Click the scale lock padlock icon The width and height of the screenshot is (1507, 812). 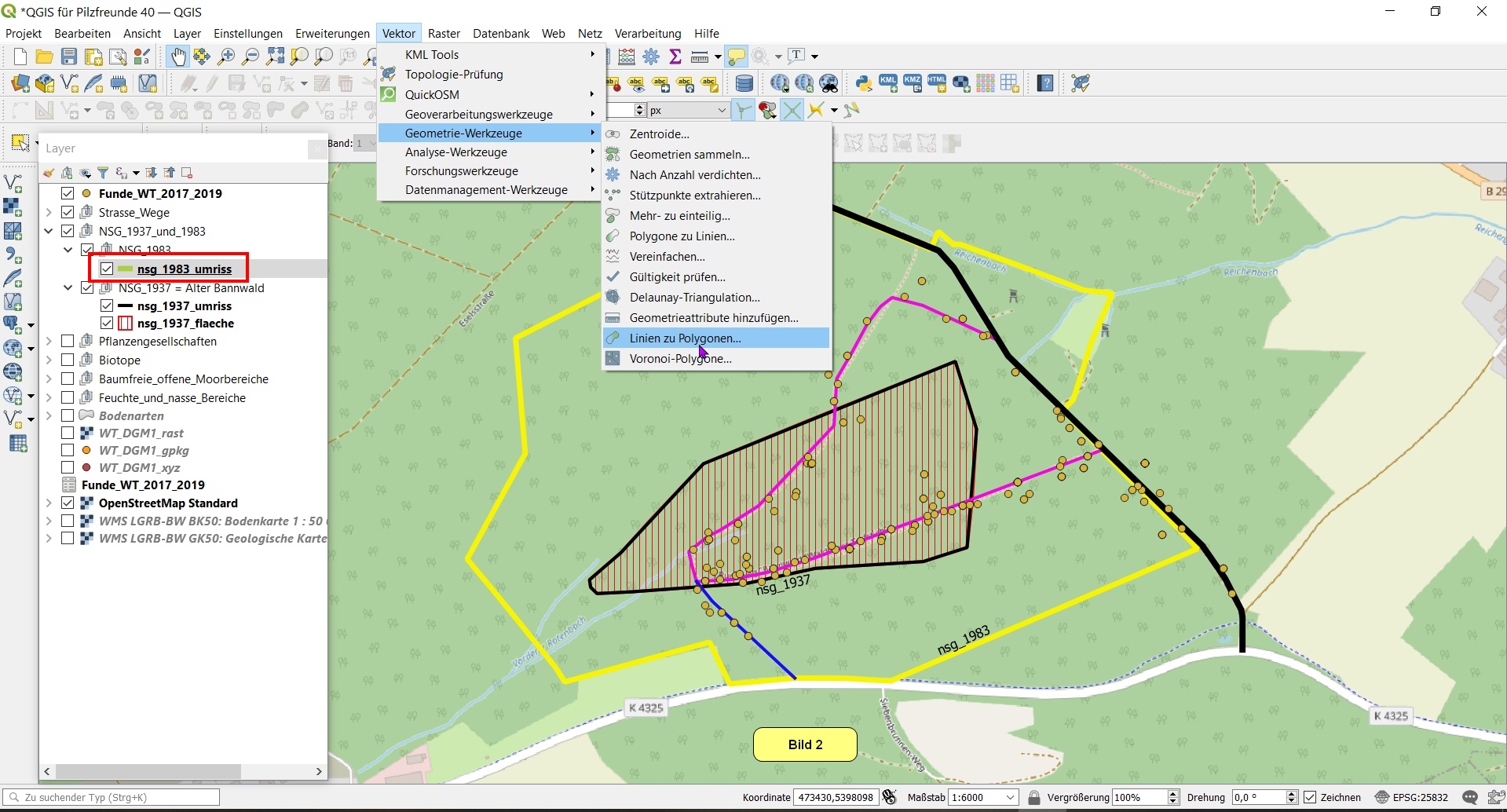[x=1034, y=797]
